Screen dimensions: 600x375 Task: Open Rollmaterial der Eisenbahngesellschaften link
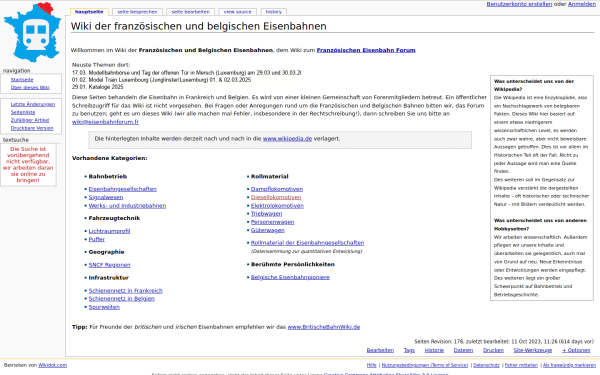point(307,243)
